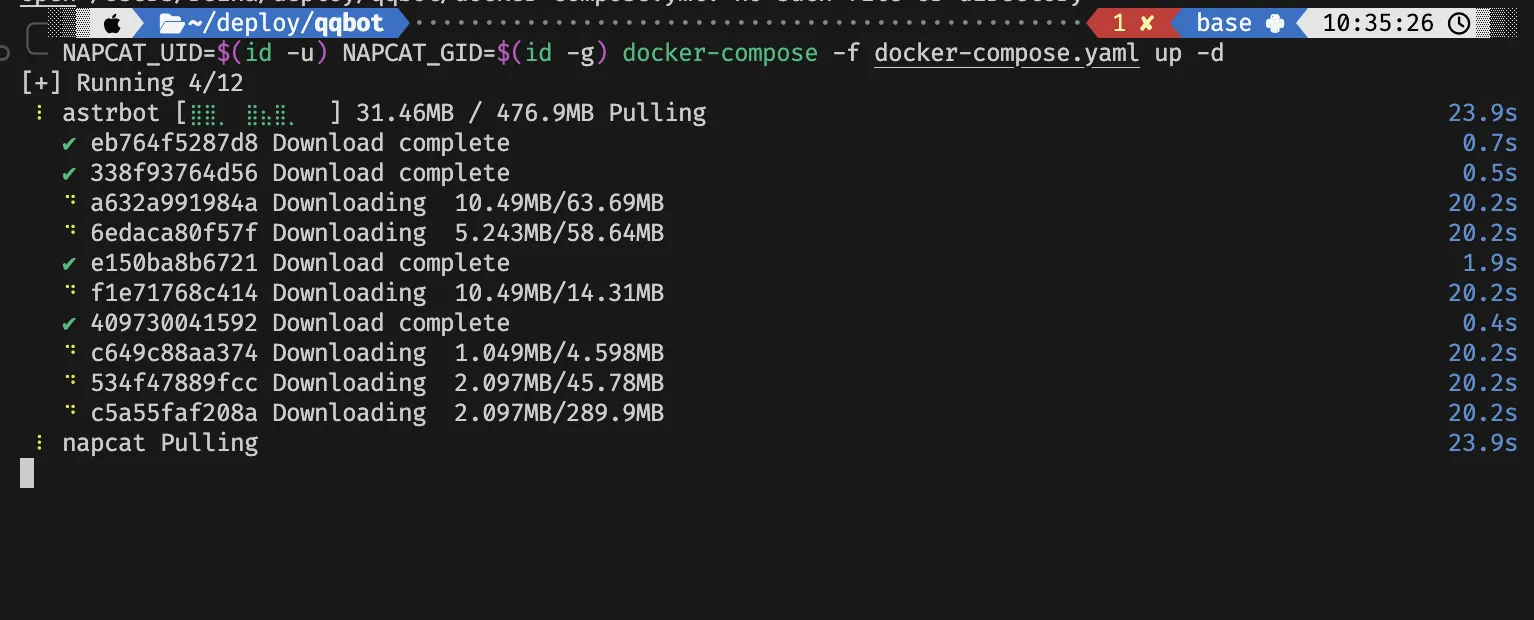Click the green checkmark beside 409730041592

click(69, 323)
